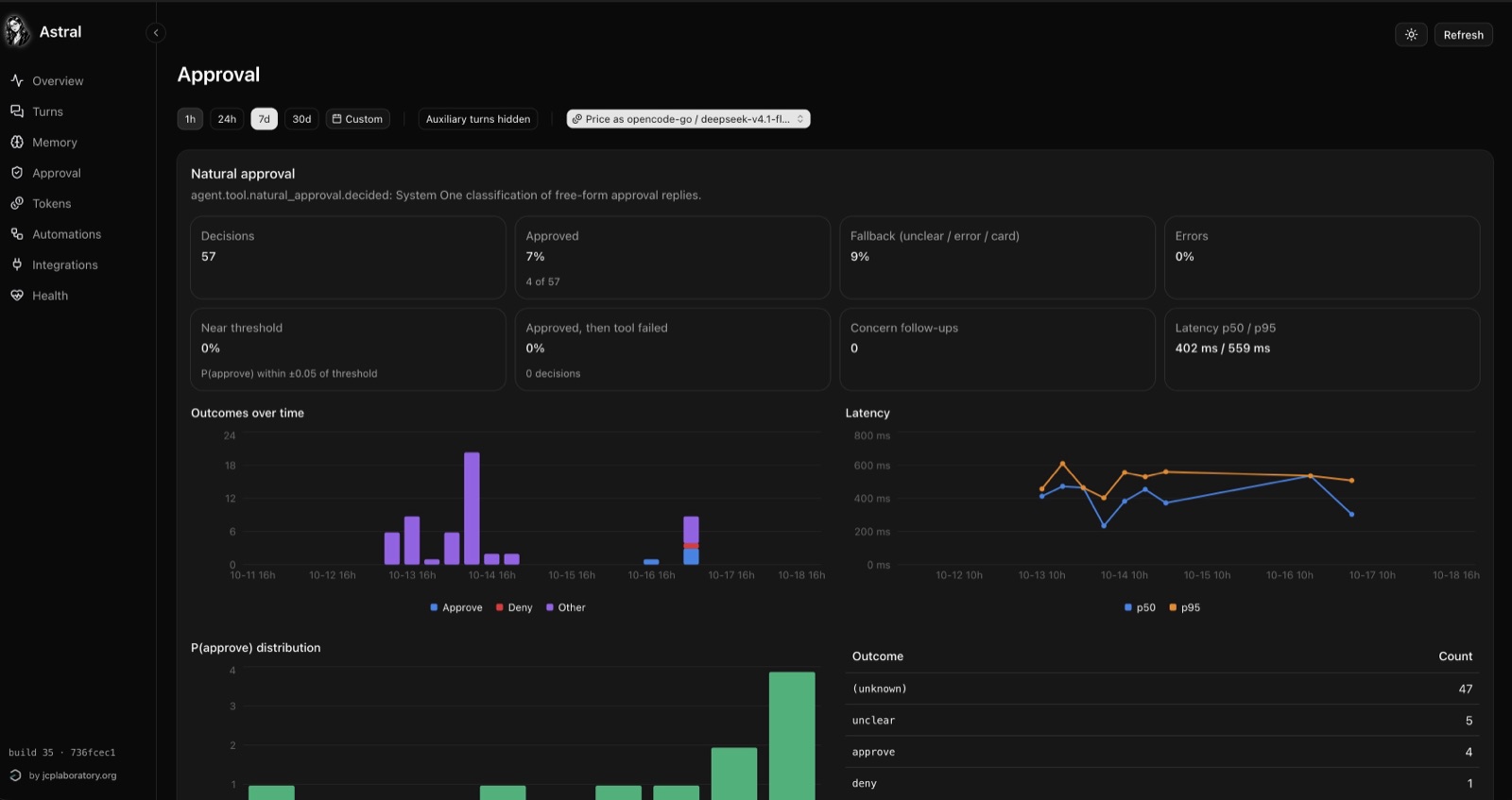
Task: Click the Turns chat icon
Action: 17,111
